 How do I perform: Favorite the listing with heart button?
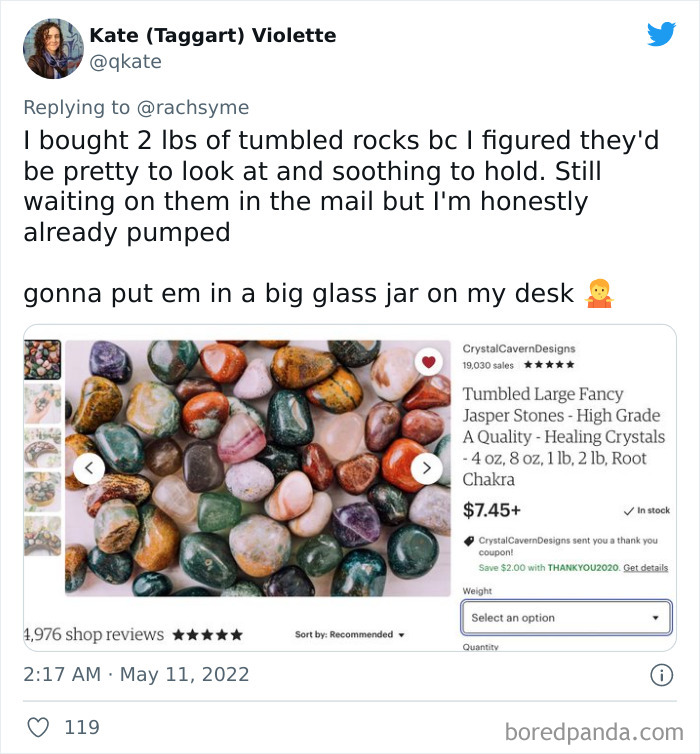(429, 363)
